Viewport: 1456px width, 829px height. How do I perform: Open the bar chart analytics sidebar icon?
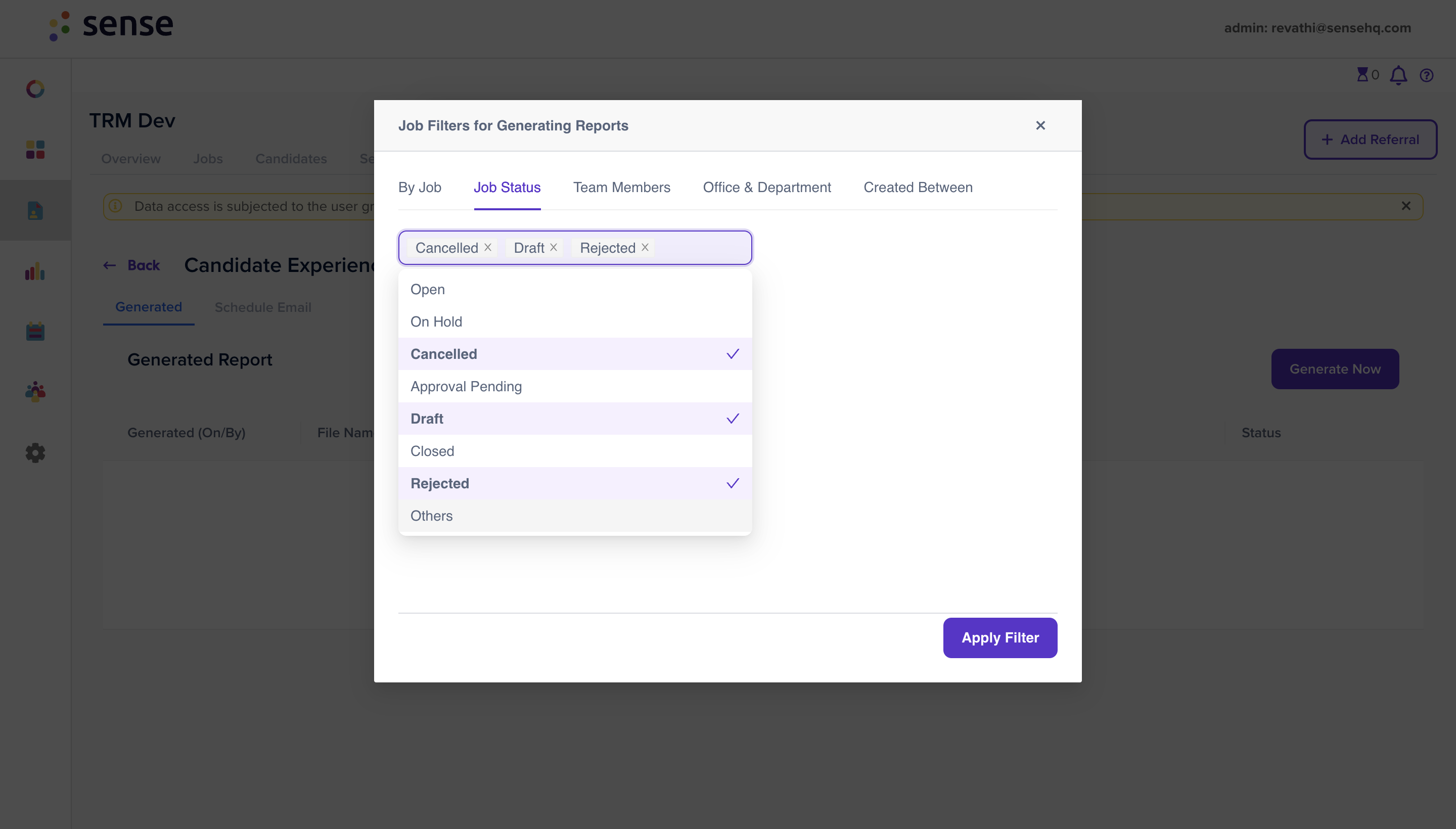click(35, 271)
